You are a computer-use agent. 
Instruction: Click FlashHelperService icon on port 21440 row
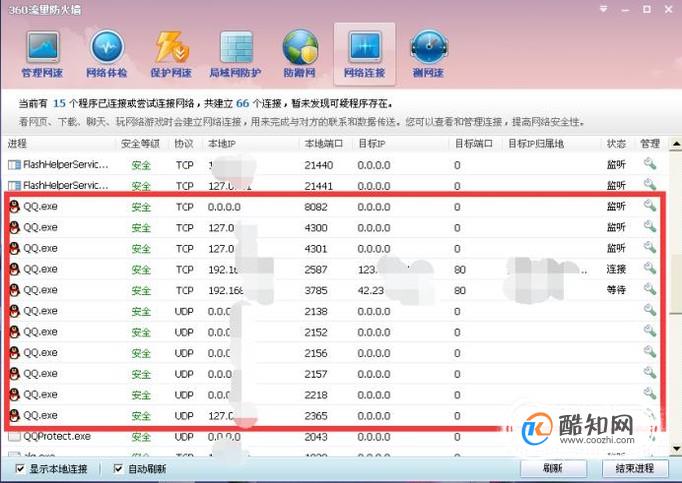click(14, 165)
